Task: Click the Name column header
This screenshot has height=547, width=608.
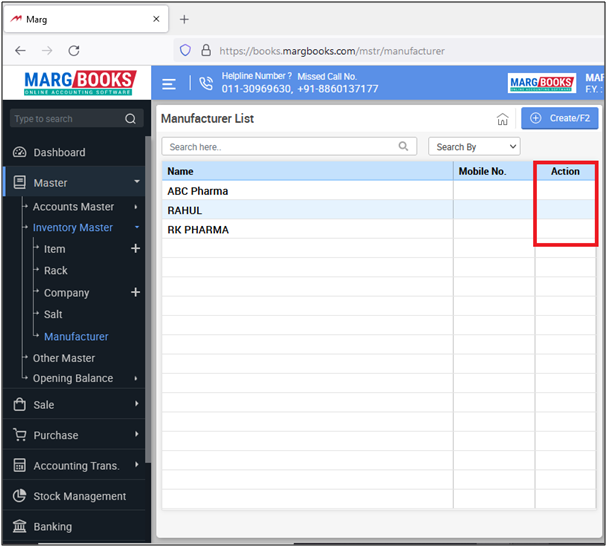Action: pos(307,171)
